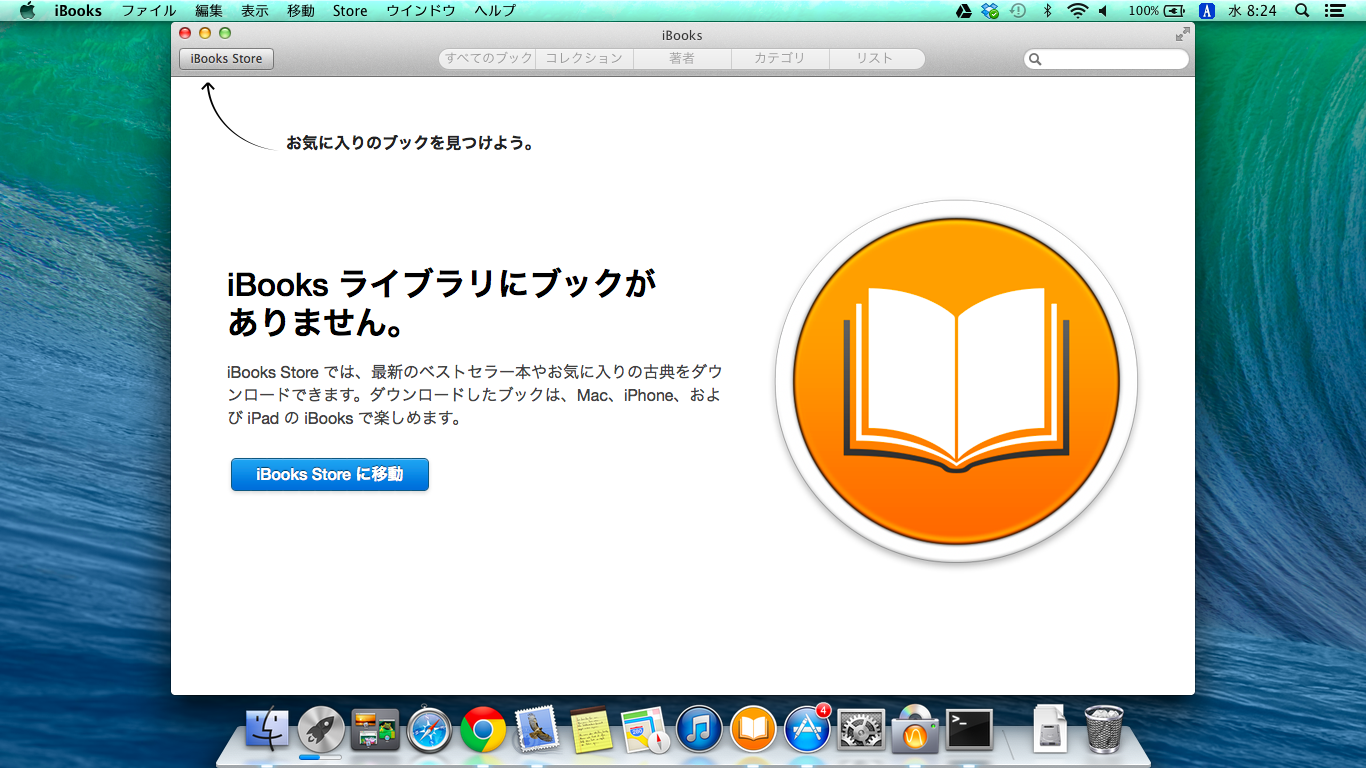The width and height of the screenshot is (1366, 768).
Task: Open the input source 'A' menu
Action: click(x=1206, y=11)
